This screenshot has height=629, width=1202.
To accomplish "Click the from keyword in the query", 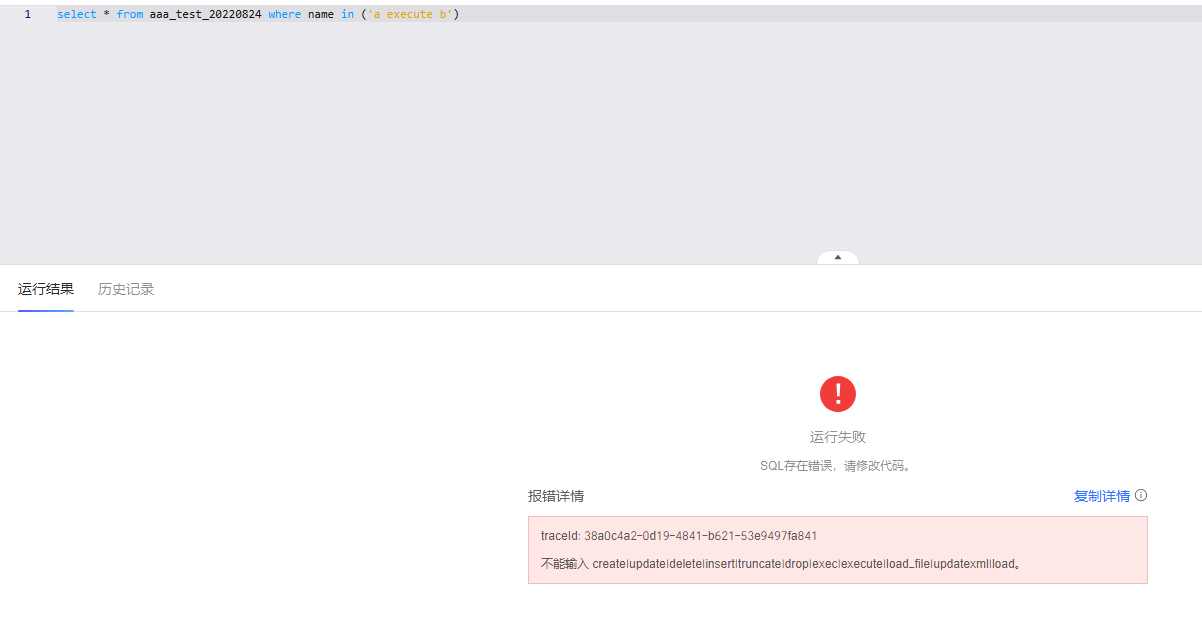I will click(130, 15).
